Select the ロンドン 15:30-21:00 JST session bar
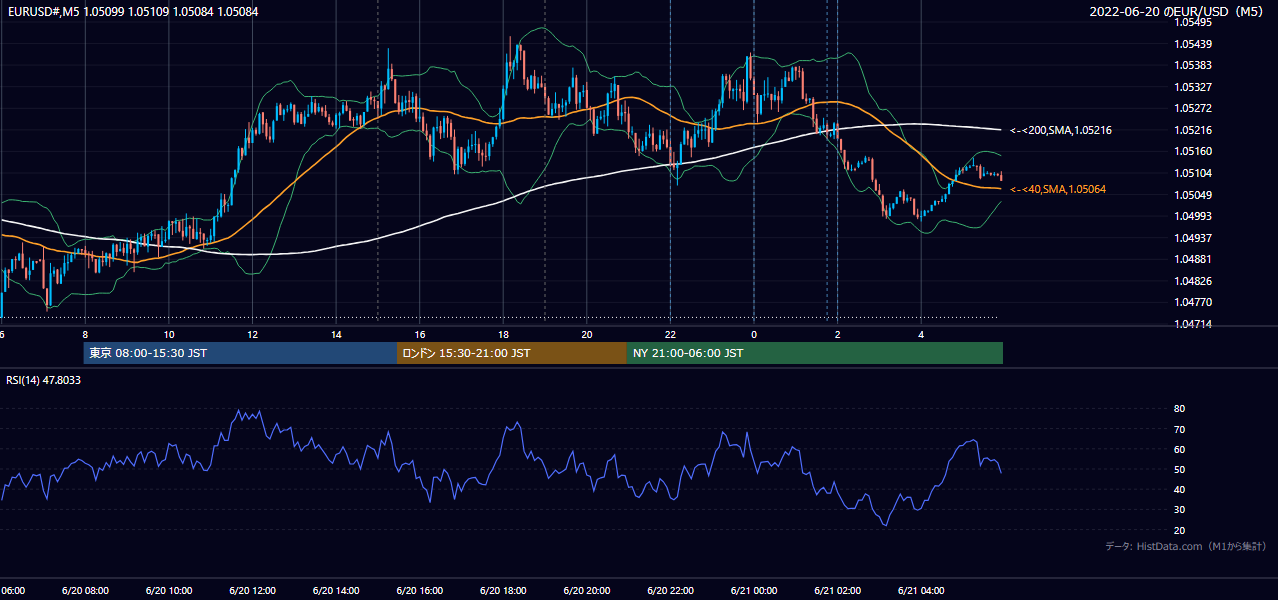1278x600 pixels. pyautogui.click(x=512, y=353)
